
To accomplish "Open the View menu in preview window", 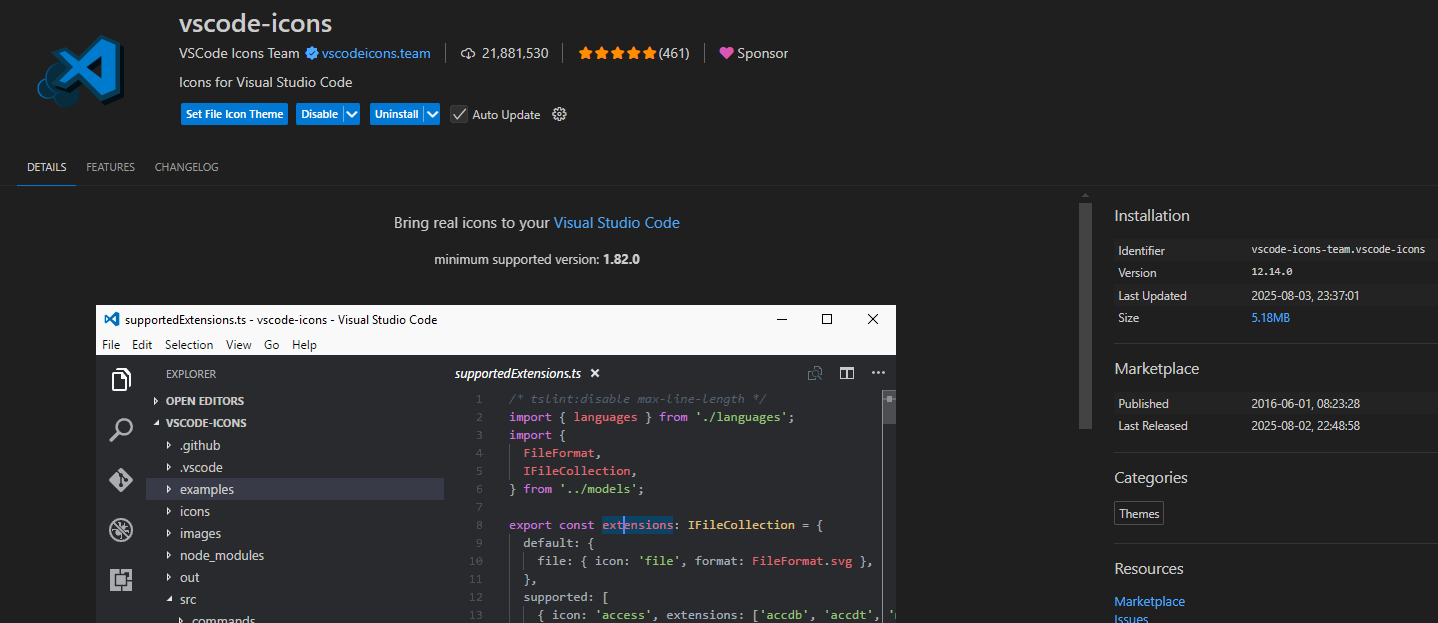I will 239,345.
